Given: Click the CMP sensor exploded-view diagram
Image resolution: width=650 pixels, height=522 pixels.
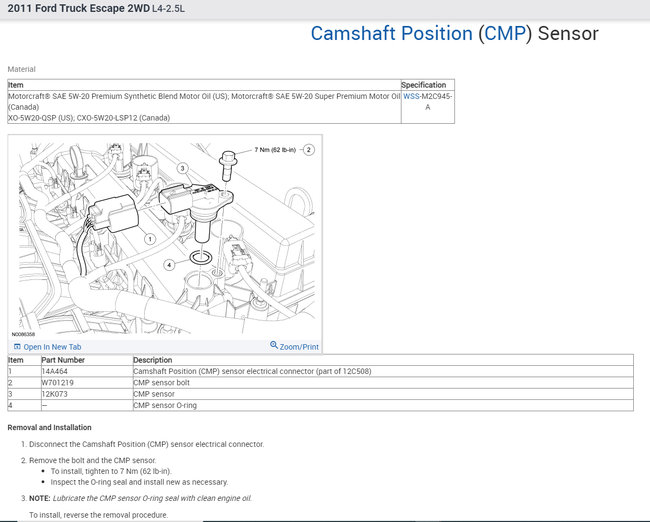Looking at the screenshot, I should [x=167, y=238].
